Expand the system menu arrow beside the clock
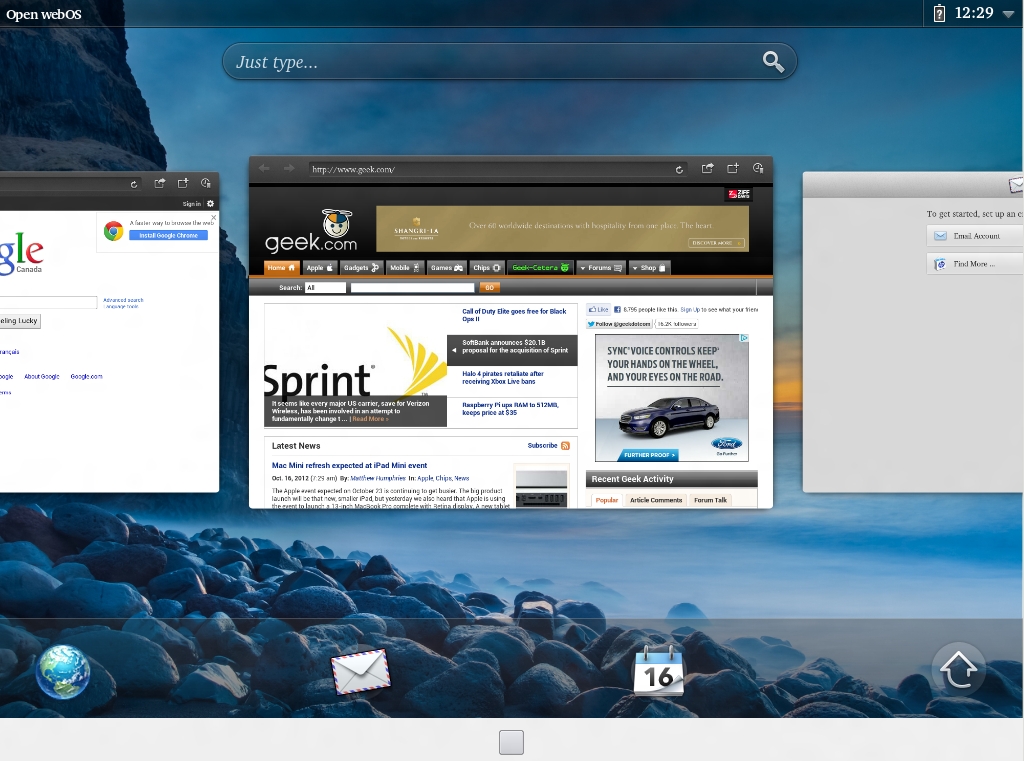Screen dimensions: 1024x761 point(1008,14)
